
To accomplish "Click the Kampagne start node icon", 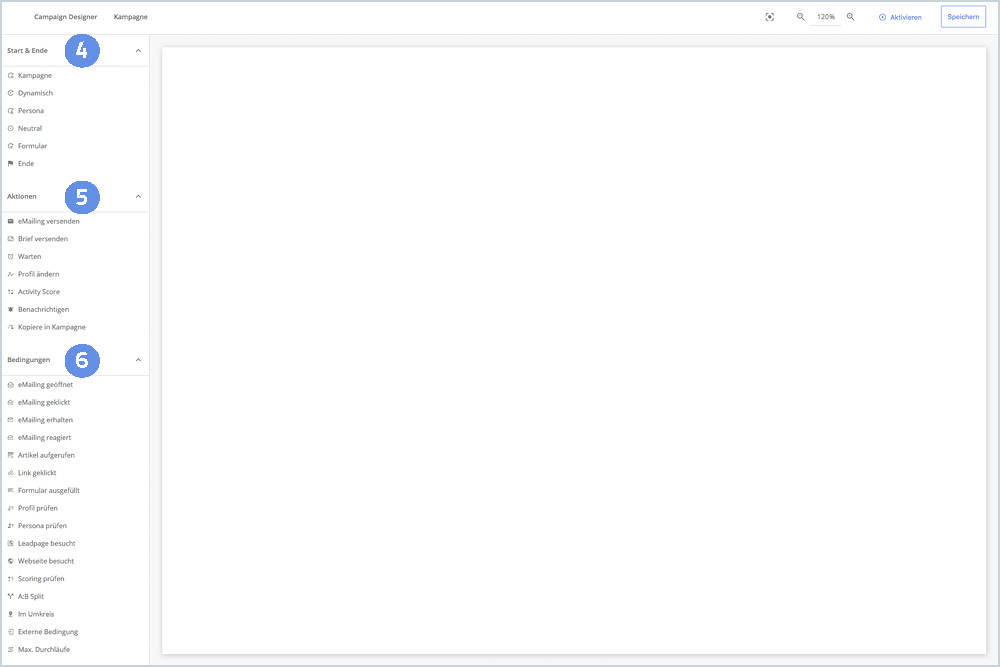I will pos(10,75).
